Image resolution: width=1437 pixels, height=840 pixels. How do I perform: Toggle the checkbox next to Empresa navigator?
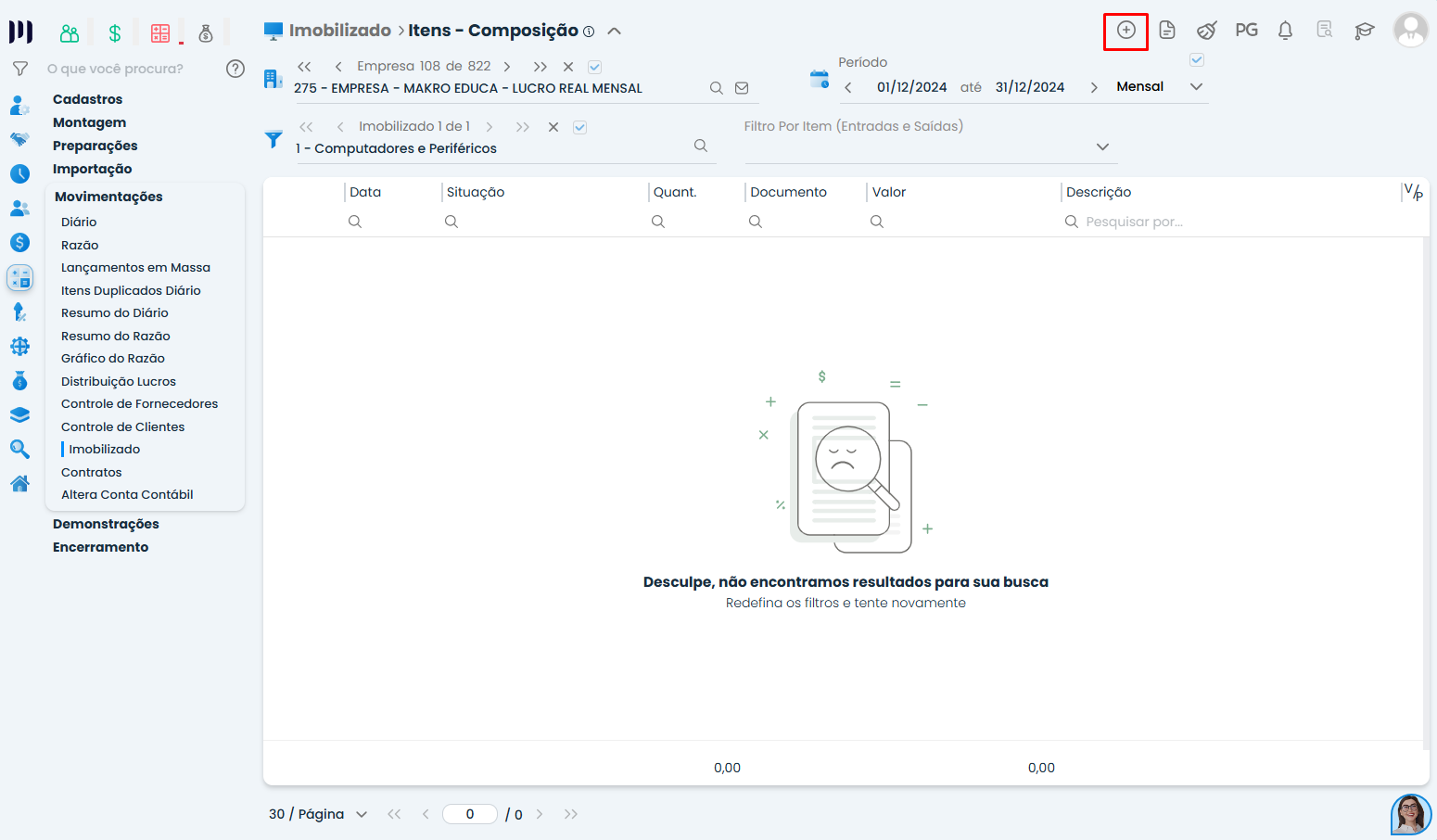(595, 67)
